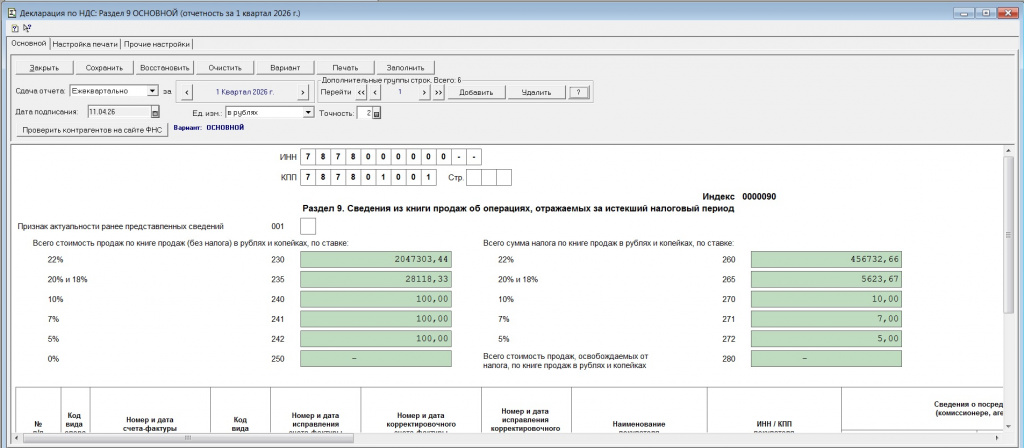Expand the Сдача отчета dropdown
The image size is (1024, 448).
pos(152,91)
